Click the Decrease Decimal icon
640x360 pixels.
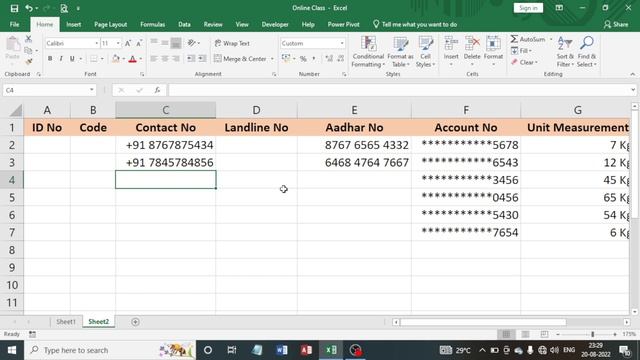coord(340,59)
